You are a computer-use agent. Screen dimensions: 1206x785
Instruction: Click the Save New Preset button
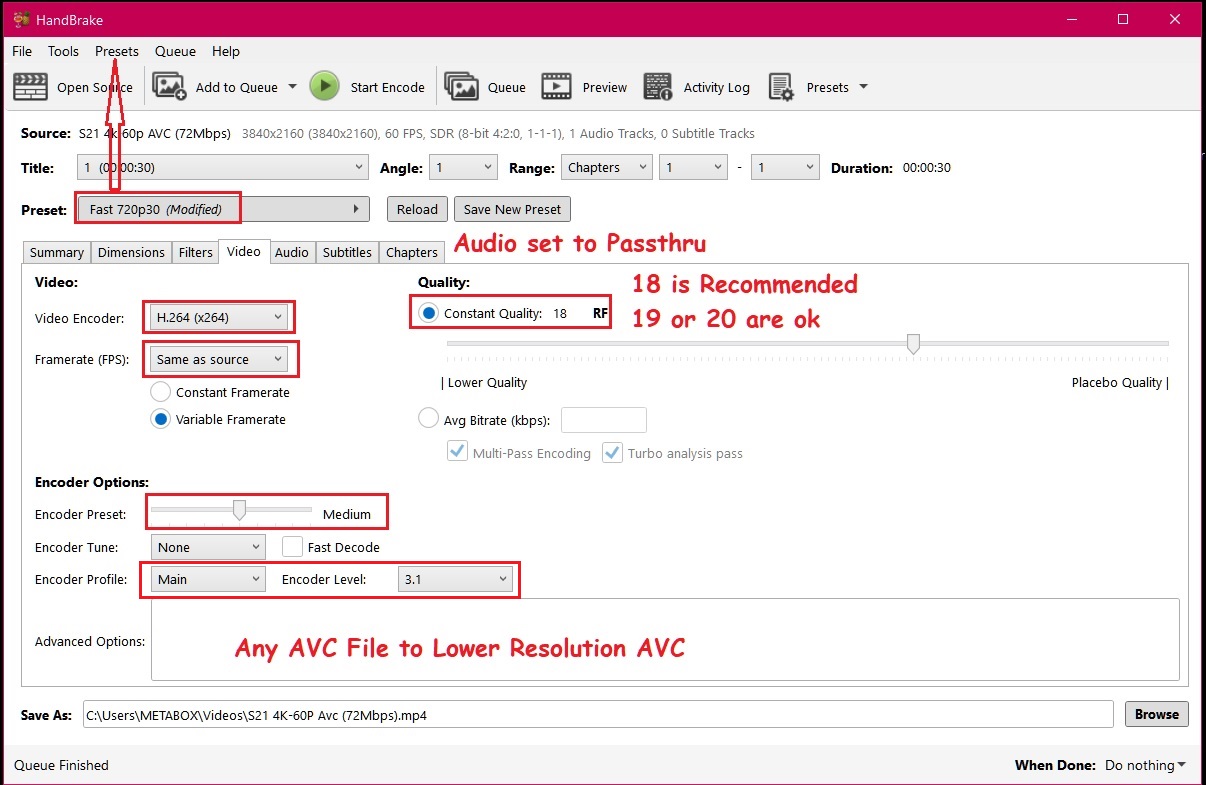512,209
